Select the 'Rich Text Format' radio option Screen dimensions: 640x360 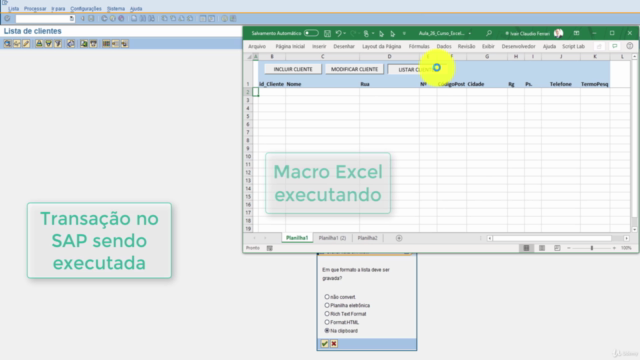click(x=327, y=314)
